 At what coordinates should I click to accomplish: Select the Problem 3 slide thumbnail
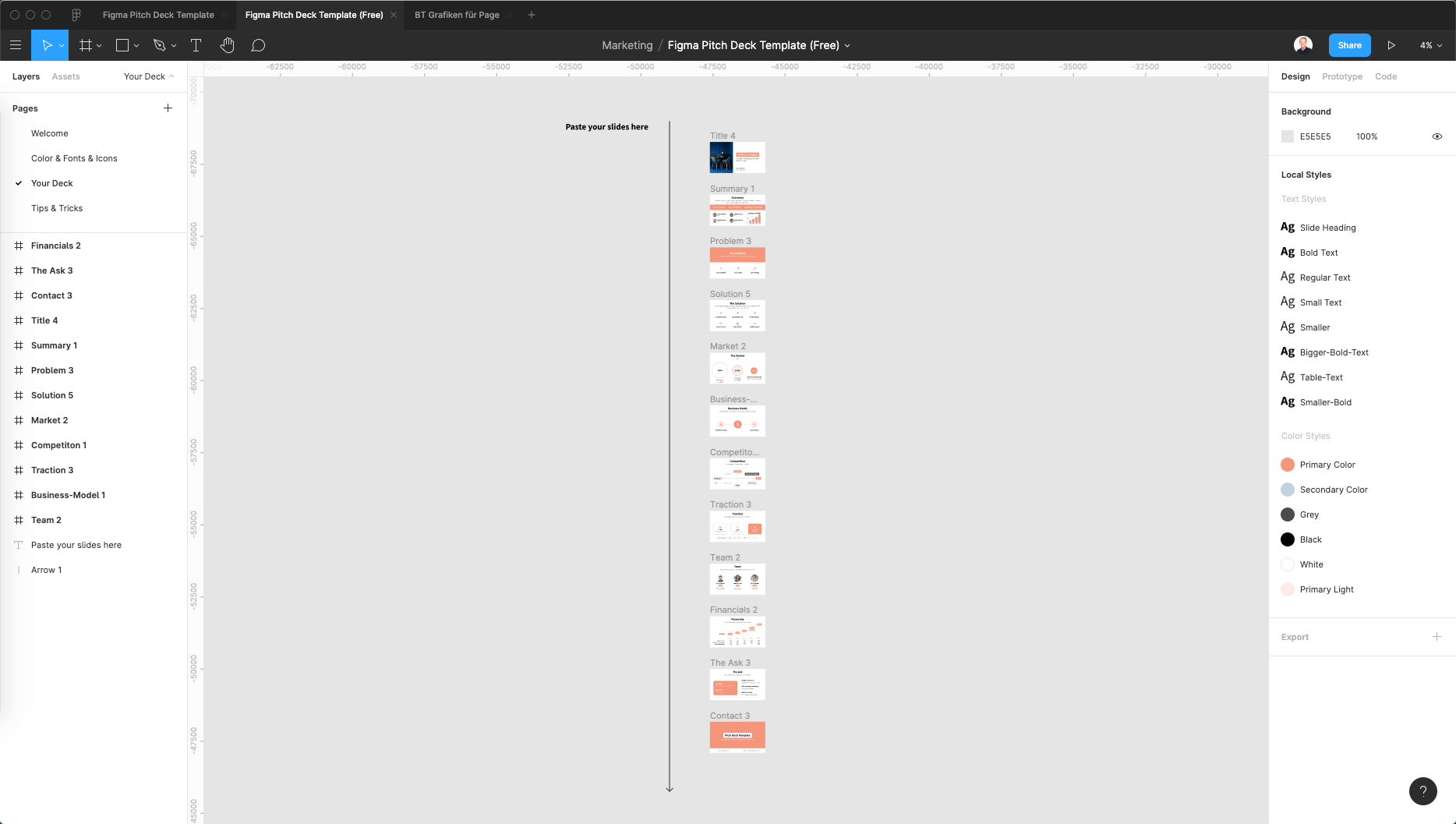737,263
